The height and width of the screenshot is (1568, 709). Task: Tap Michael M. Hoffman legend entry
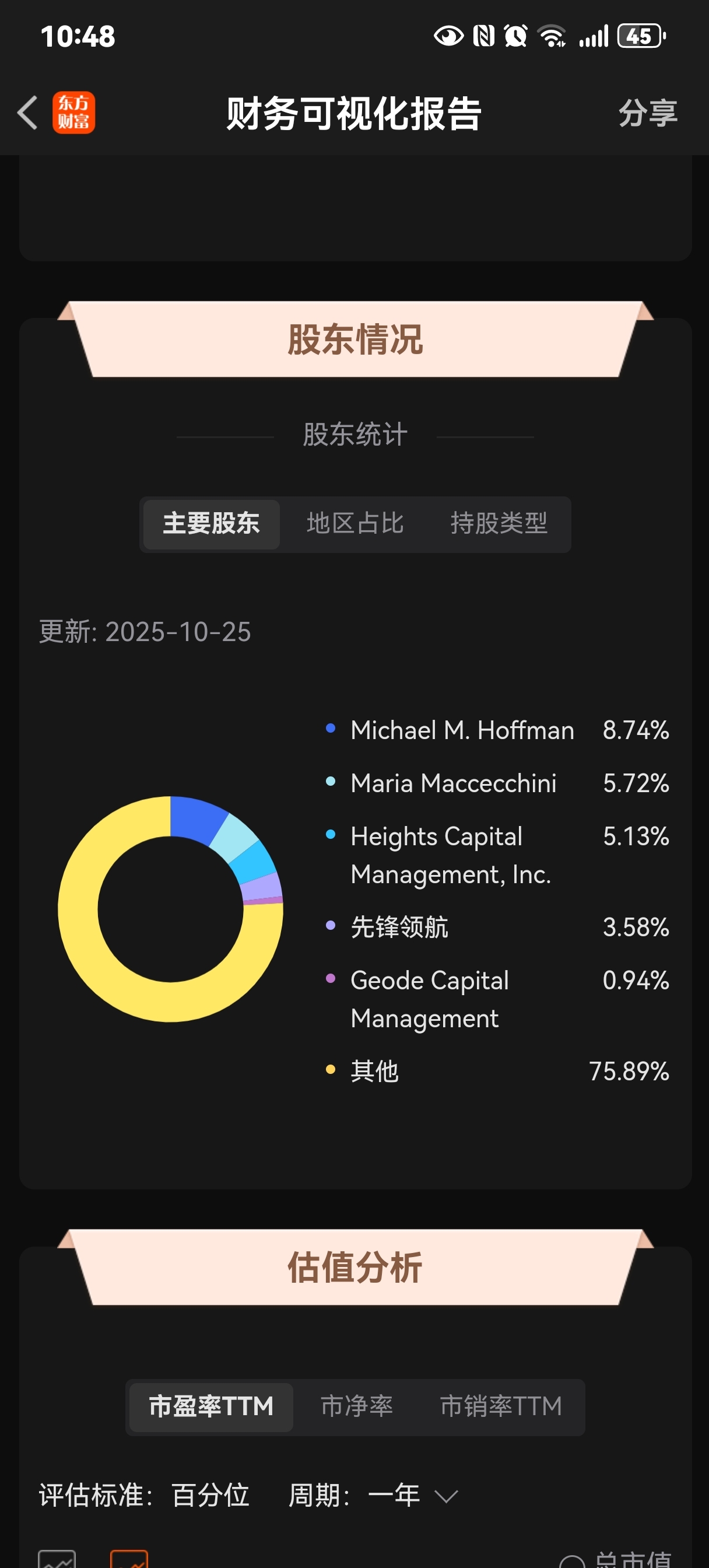pos(462,730)
